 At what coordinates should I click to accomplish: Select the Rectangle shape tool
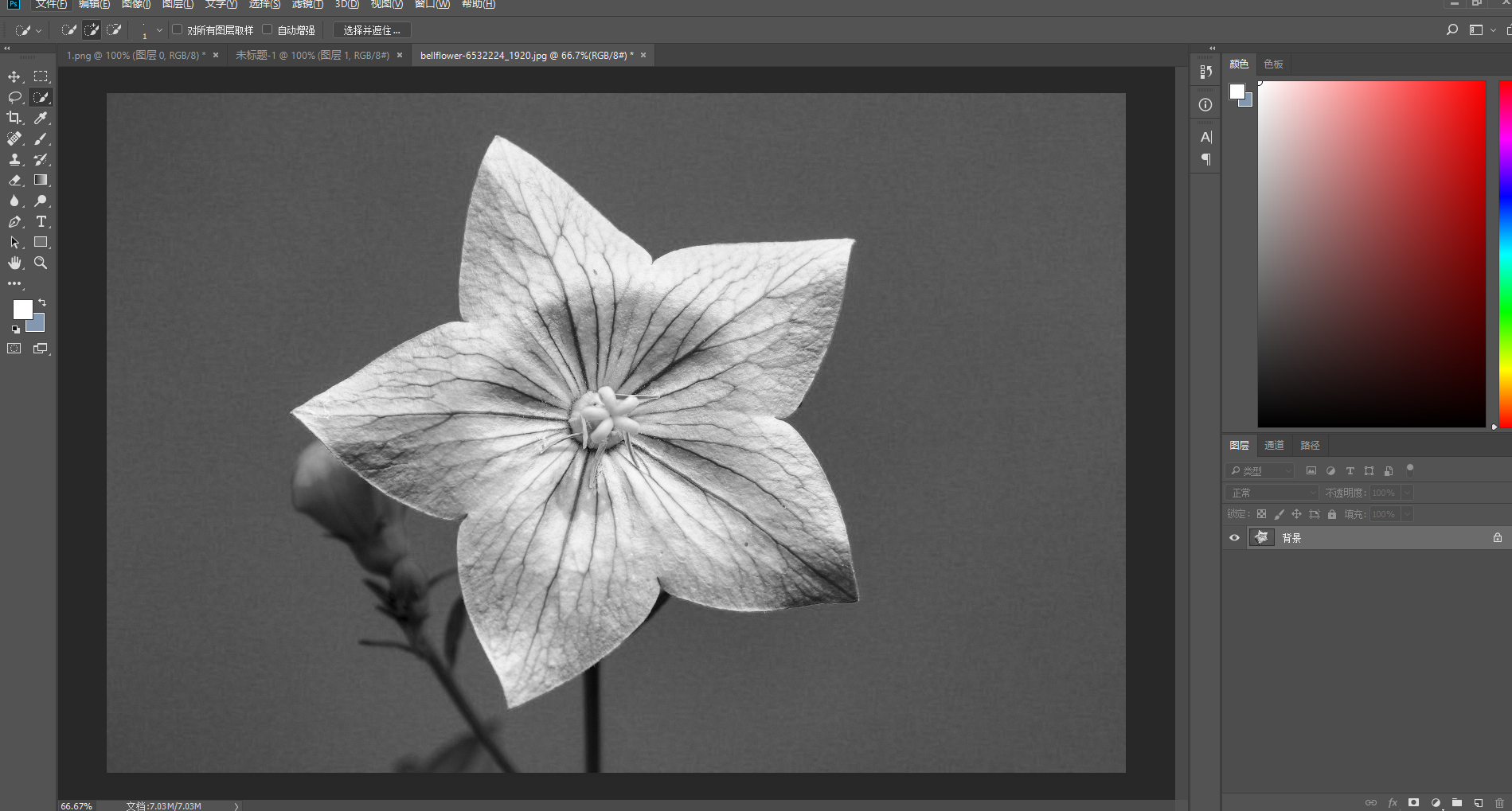(x=41, y=242)
